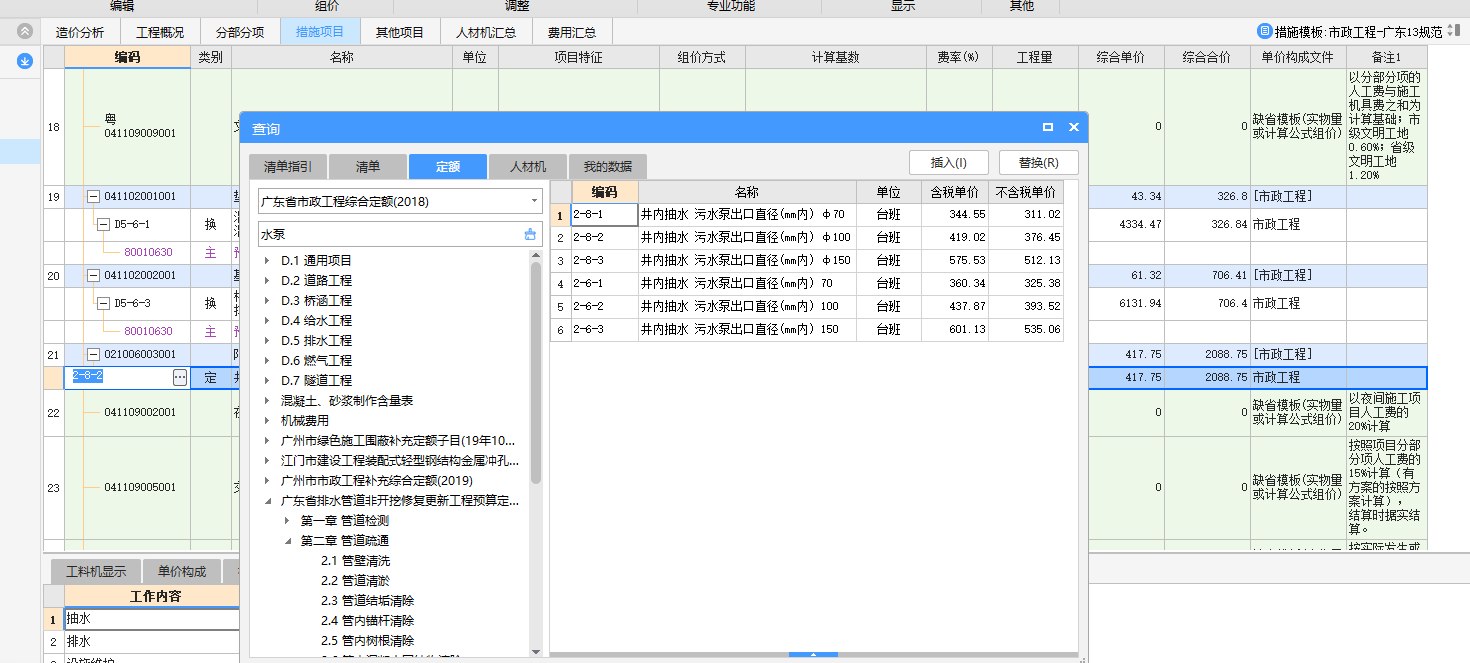The width and height of the screenshot is (1470, 663).
Task: Collapse the D5-6-1 sub-item node
Action: point(103,224)
